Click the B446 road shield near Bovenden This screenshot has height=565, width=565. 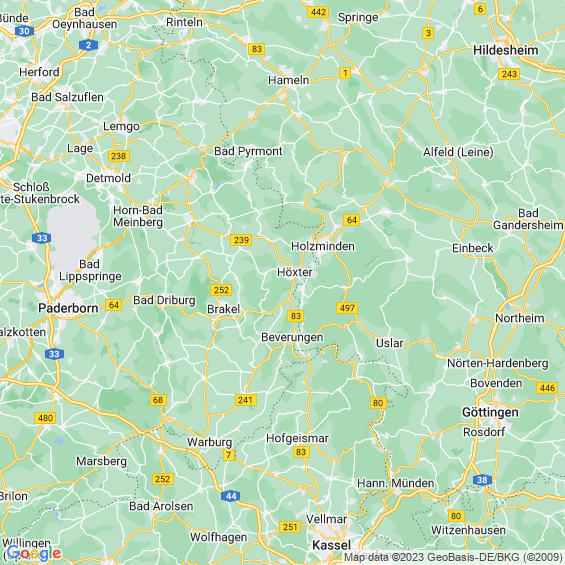coord(547,388)
